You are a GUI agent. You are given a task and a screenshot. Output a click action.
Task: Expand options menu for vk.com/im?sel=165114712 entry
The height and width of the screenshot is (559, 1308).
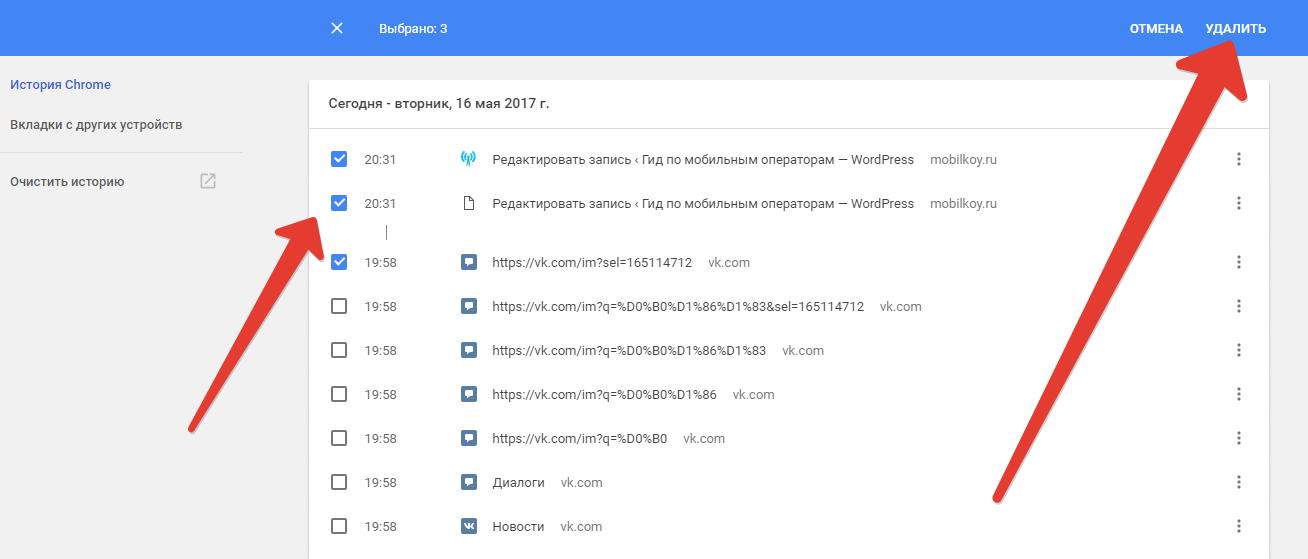[1238, 262]
